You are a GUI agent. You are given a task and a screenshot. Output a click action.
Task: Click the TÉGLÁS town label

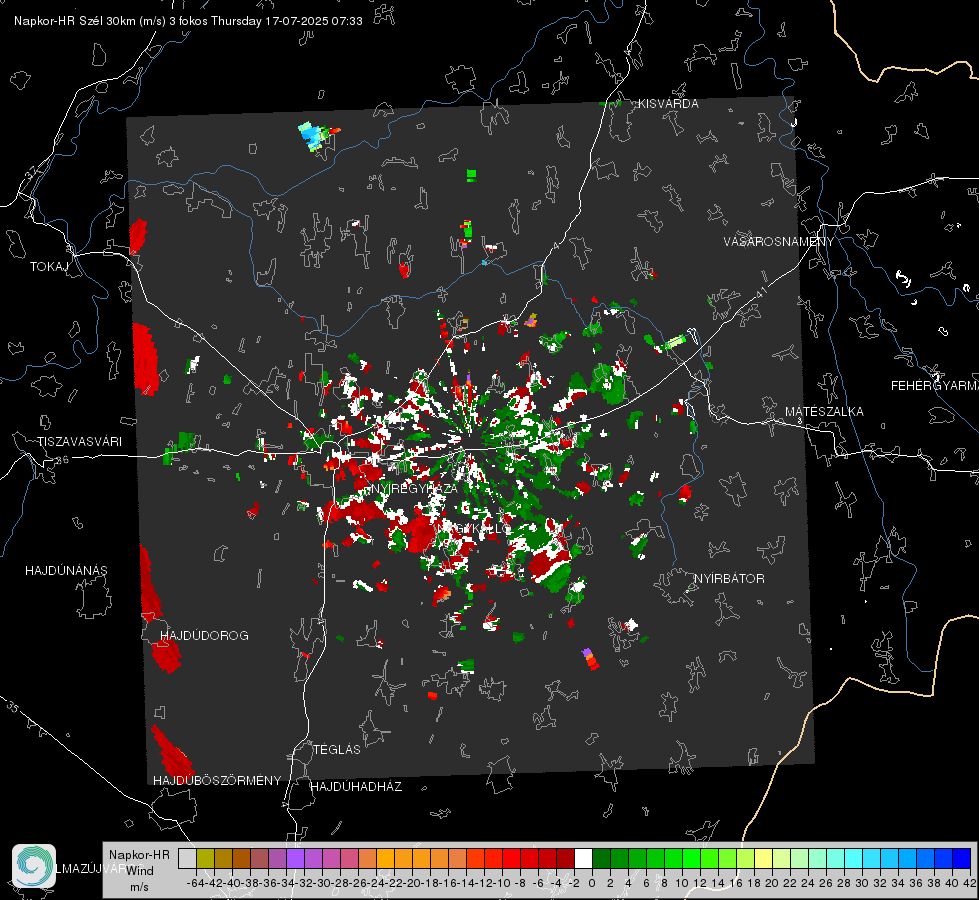337,749
